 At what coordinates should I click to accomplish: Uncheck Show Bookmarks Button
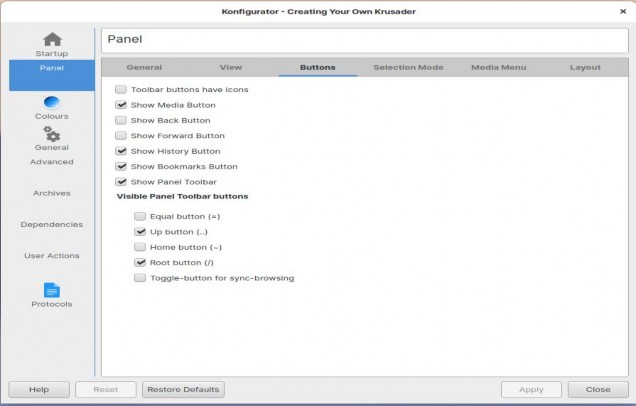[x=121, y=166]
